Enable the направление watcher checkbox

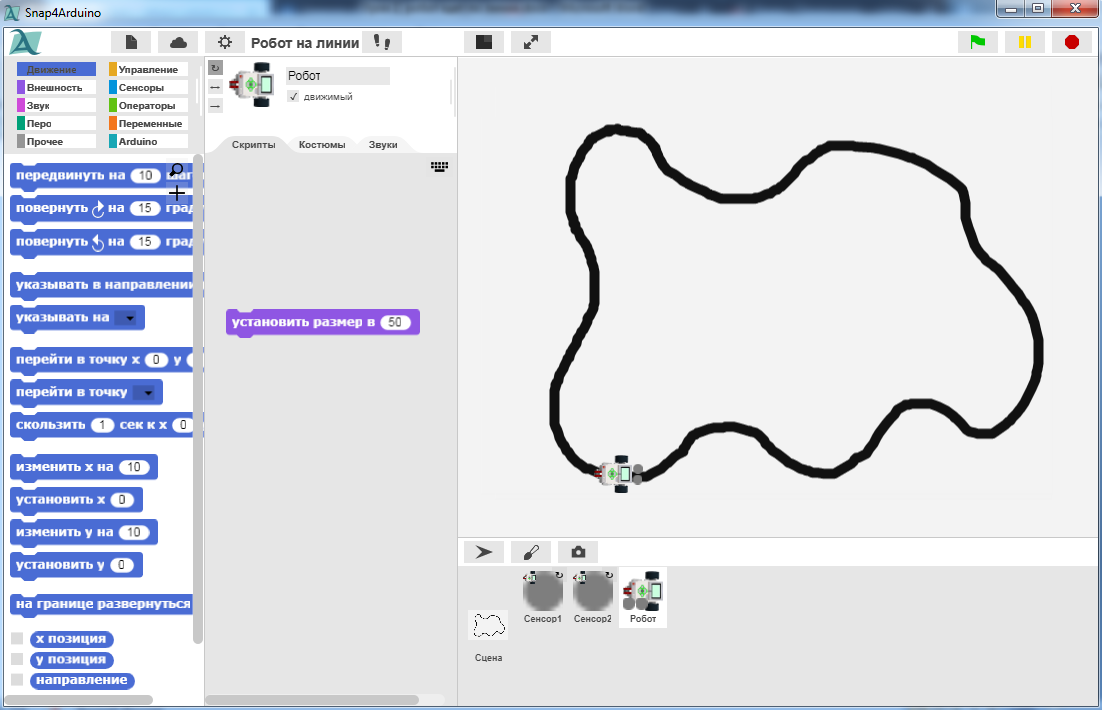[x=17, y=680]
